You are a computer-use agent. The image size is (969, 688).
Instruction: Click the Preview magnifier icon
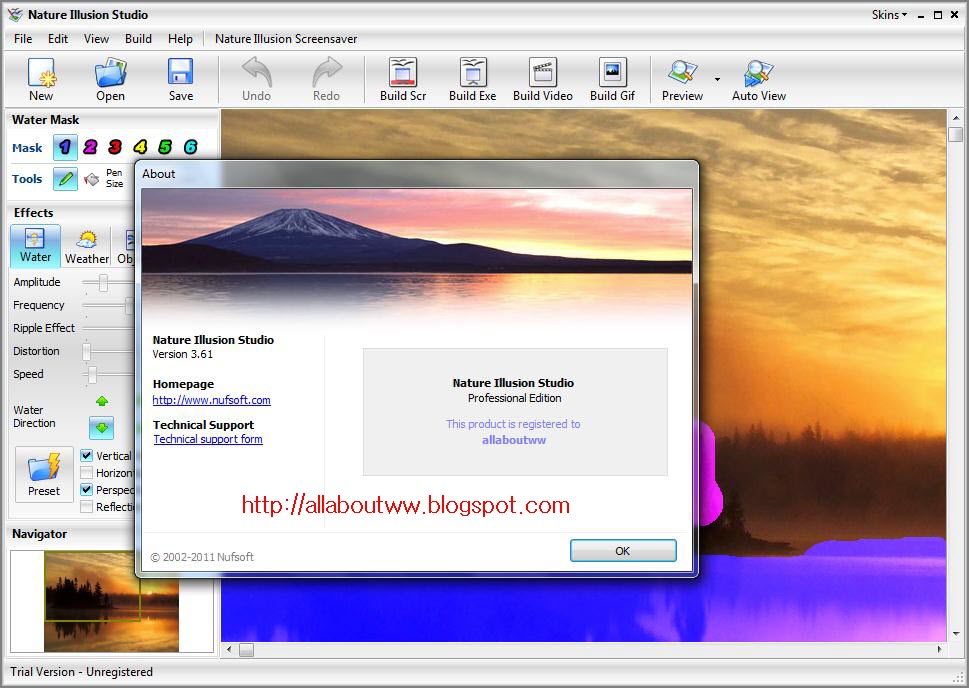[682, 73]
